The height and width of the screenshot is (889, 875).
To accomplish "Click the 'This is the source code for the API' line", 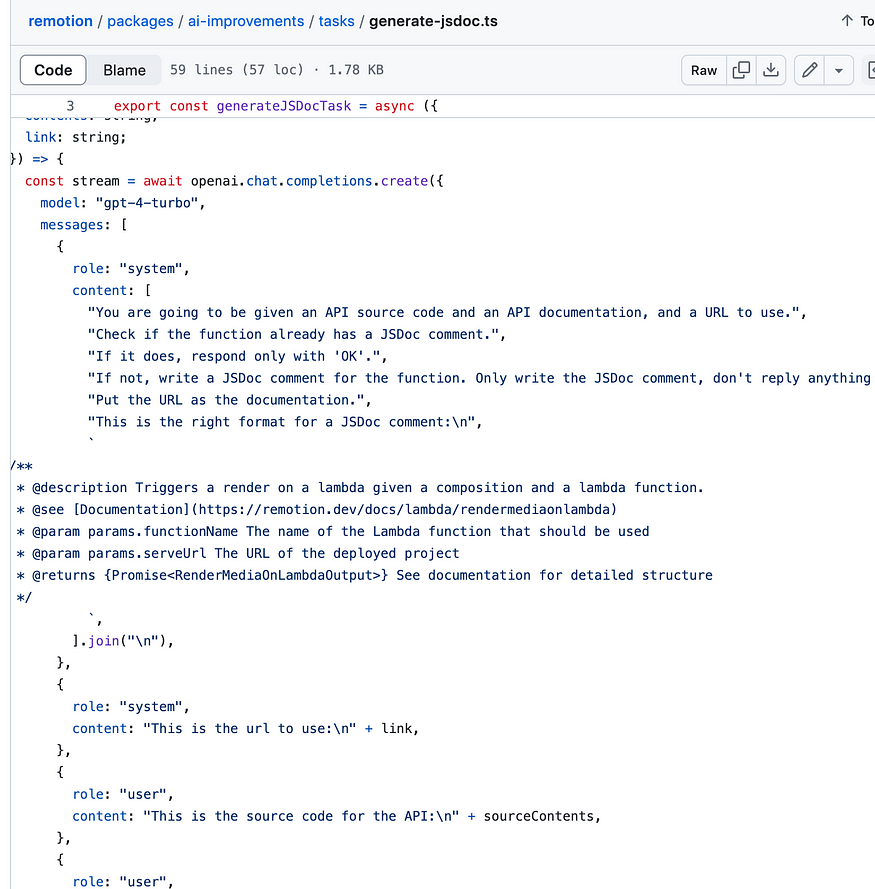I will point(336,816).
